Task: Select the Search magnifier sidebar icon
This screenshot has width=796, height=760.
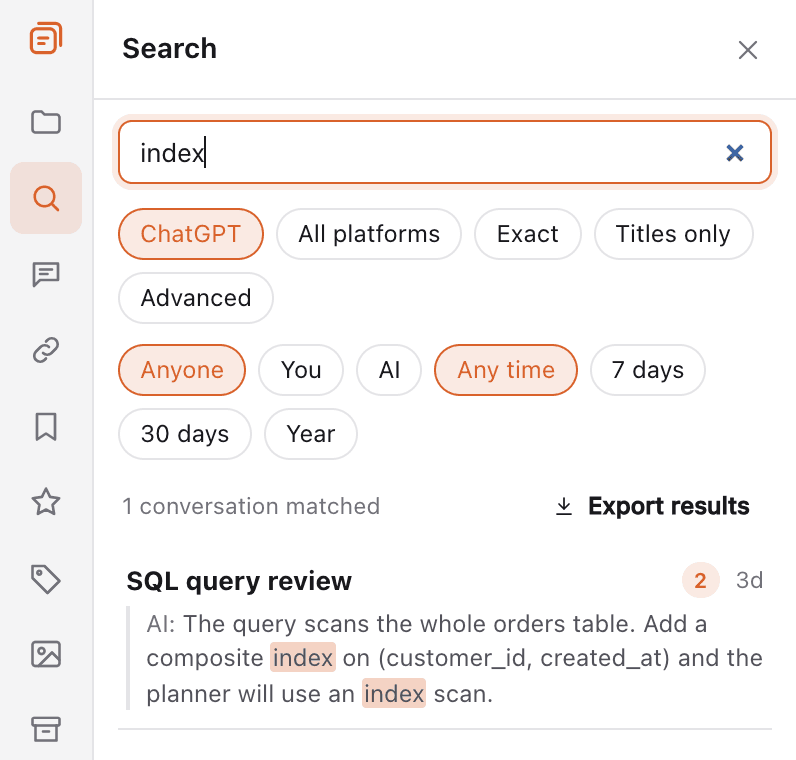Action: tap(46, 198)
